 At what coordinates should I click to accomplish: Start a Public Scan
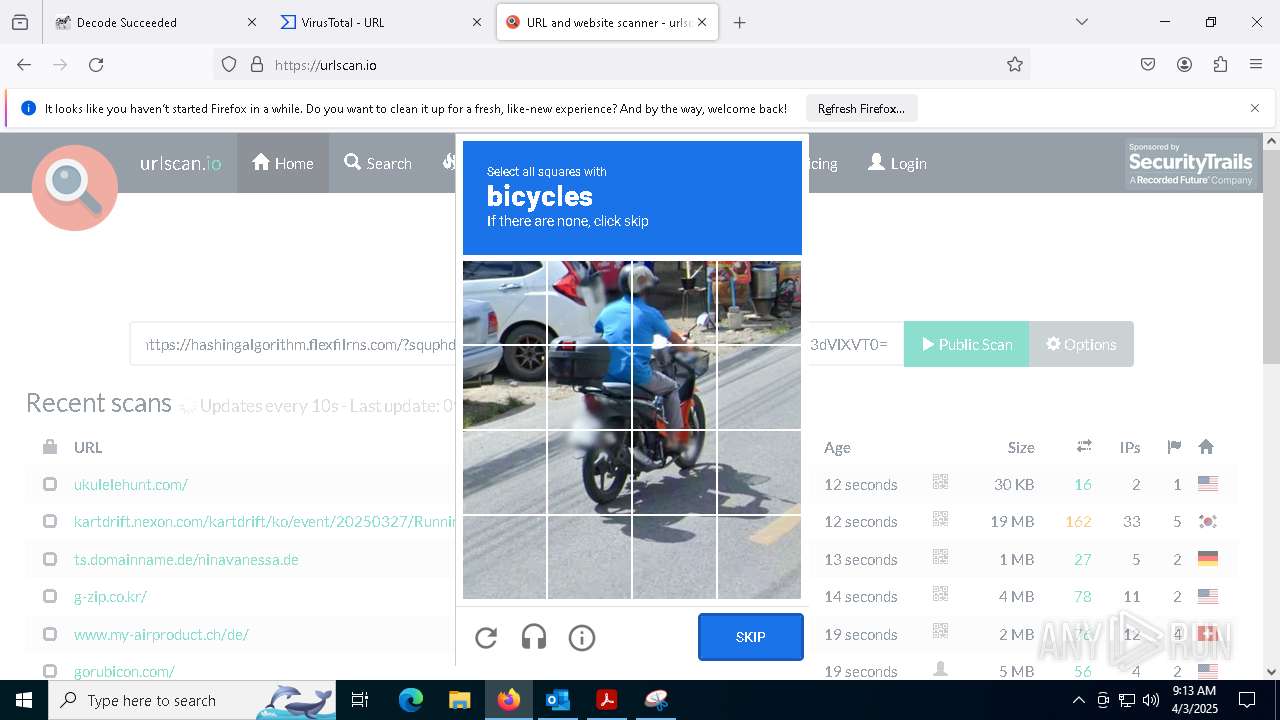(966, 344)
